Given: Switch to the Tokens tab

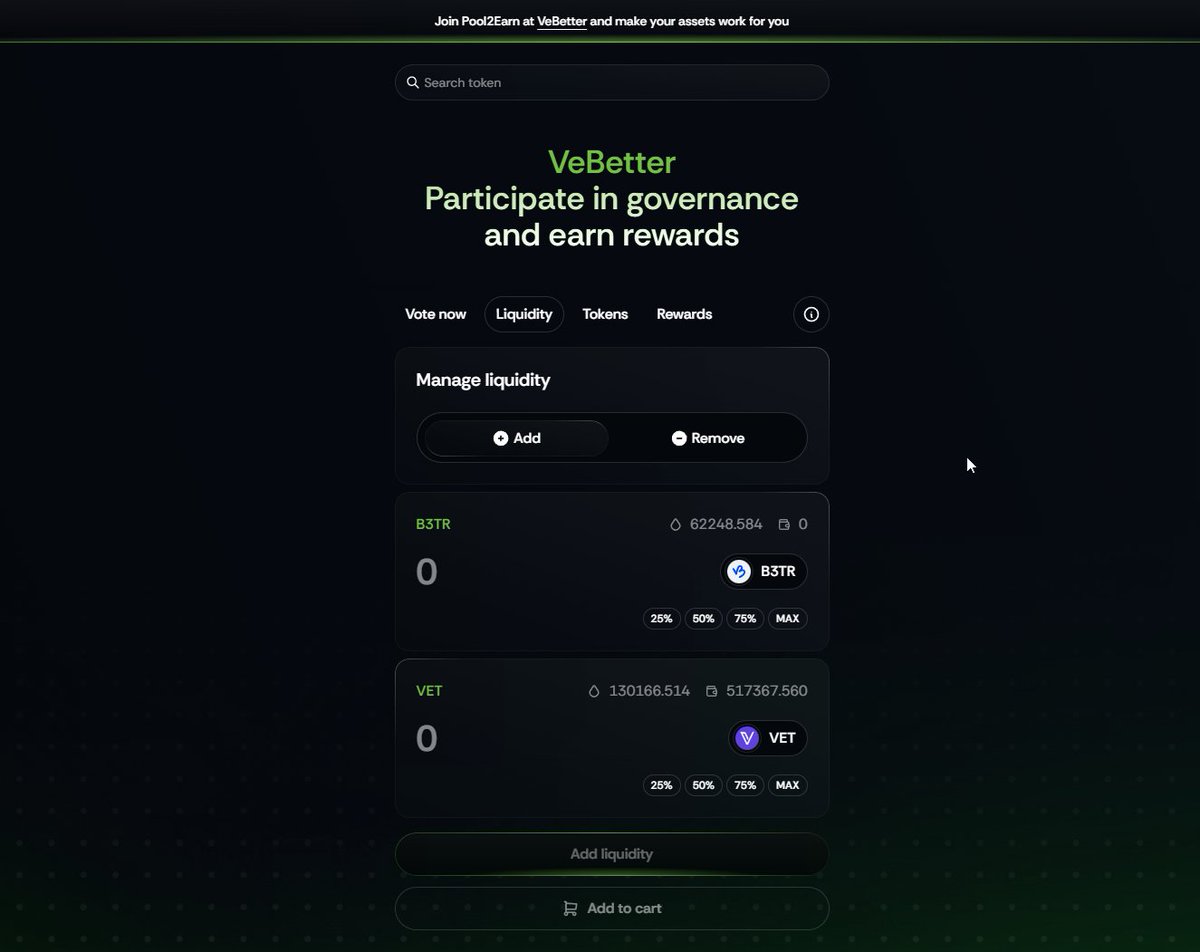Looking at the screenshot, I should click(605, 314).
